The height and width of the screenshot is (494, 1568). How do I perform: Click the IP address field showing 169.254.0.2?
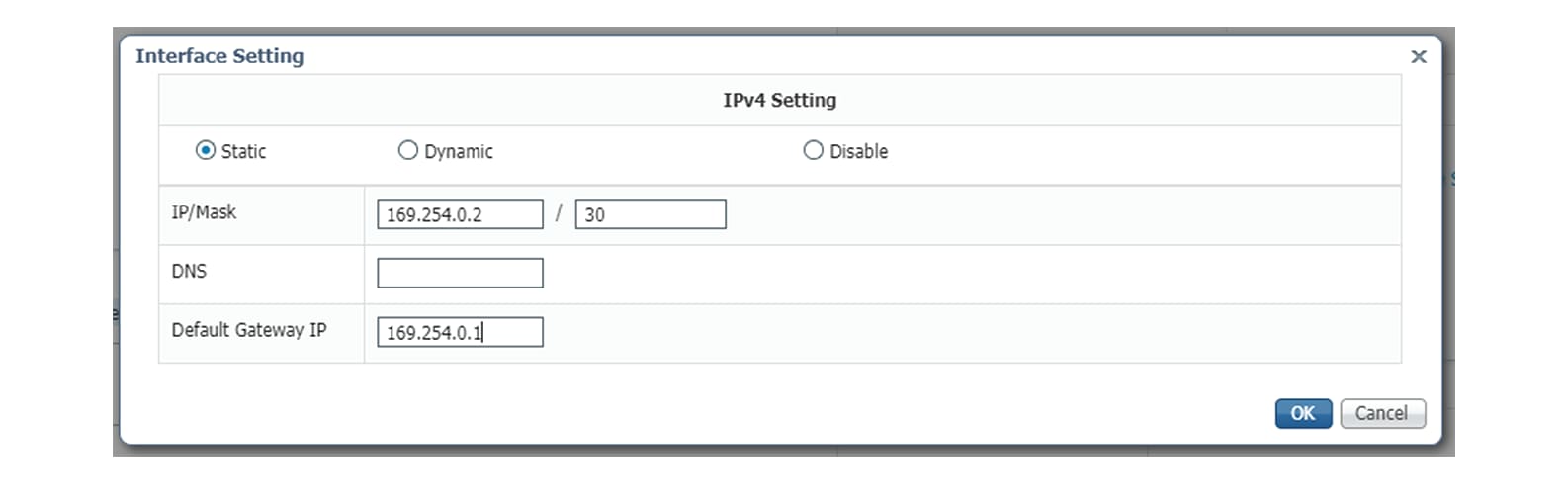(x=460, y=214)
